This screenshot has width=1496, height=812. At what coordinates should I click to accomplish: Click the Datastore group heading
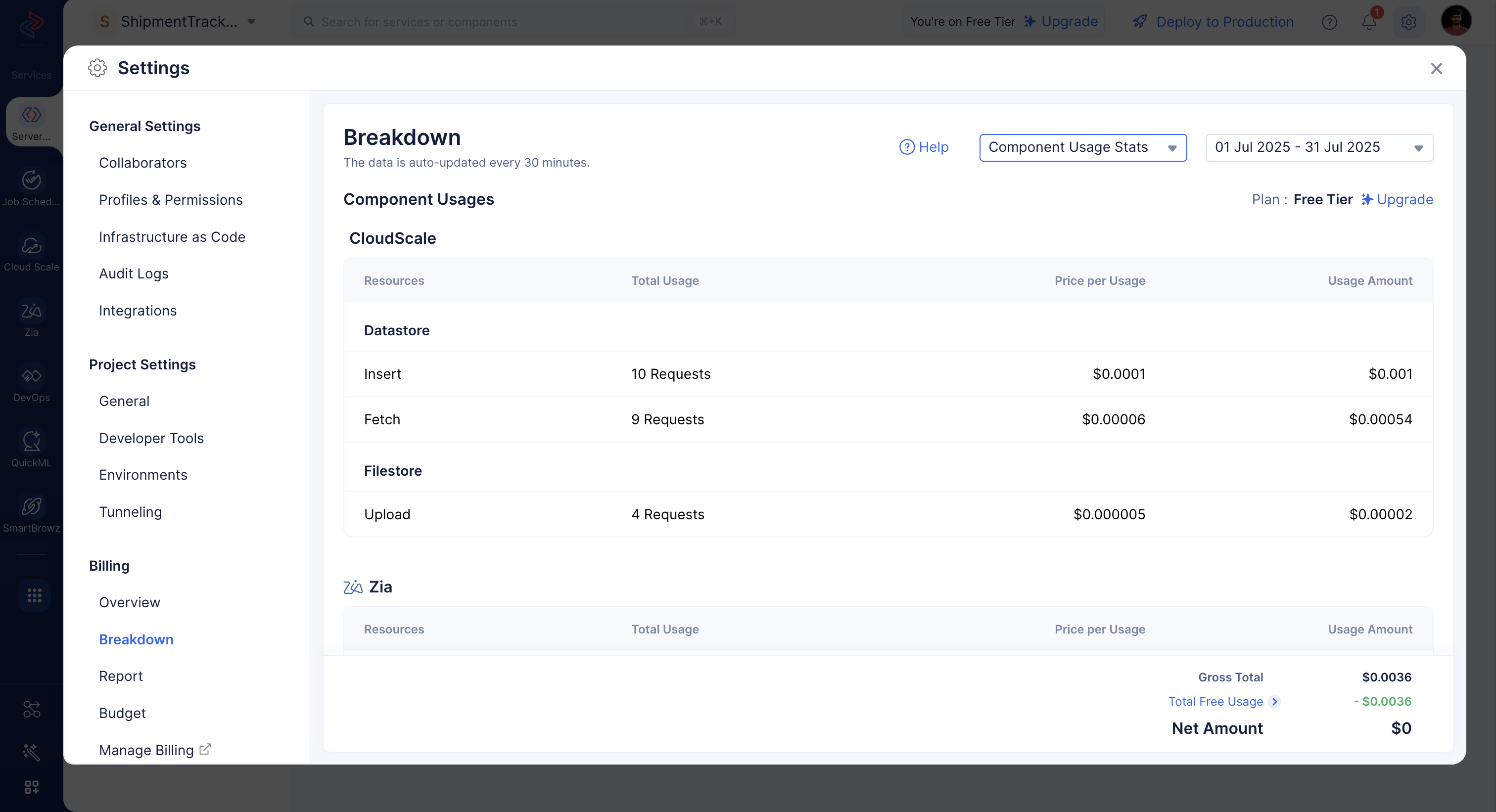pyautogui.click(x=397, y=330)
